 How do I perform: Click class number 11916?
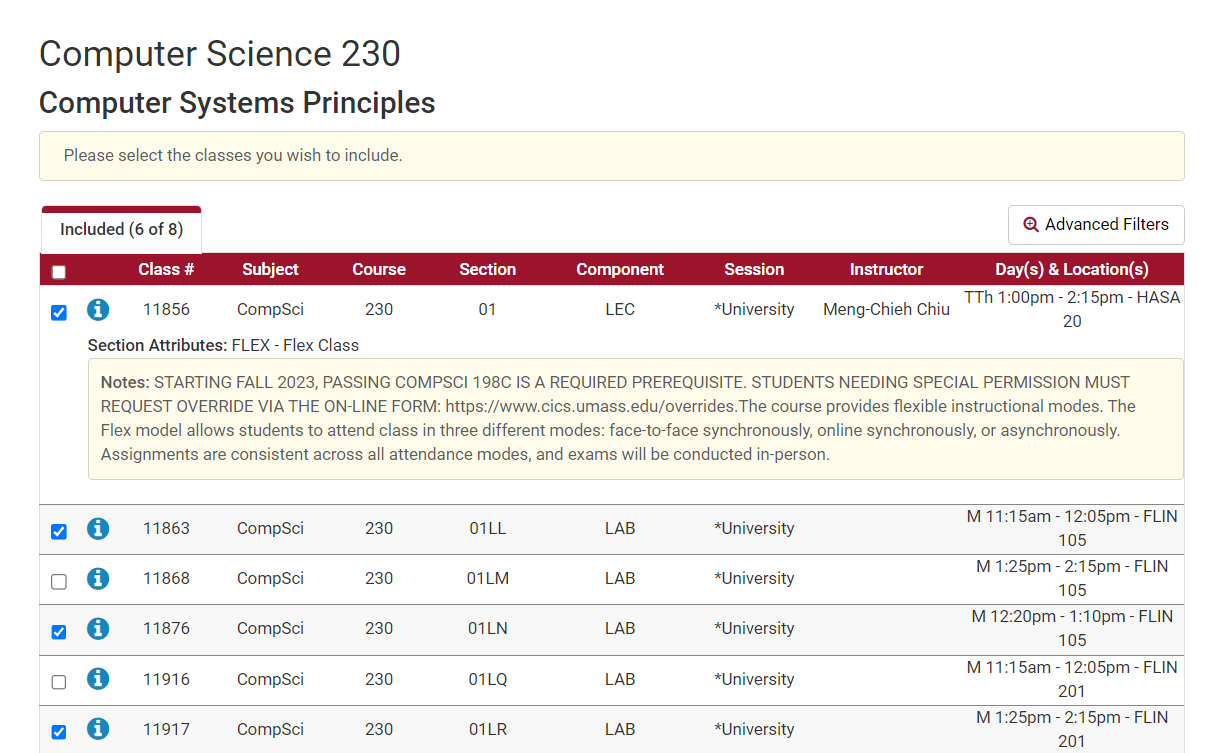point(166,680)
